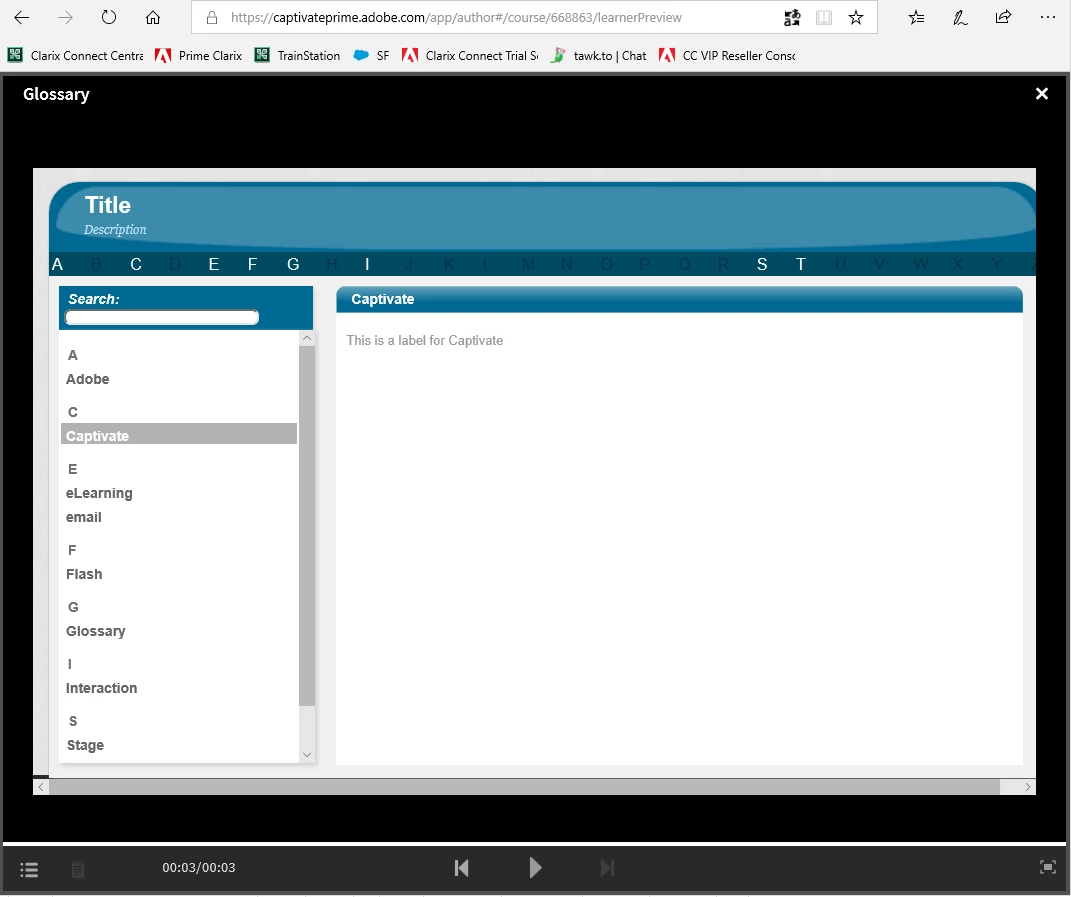Jump to letter F in alphabet bar

tap(252, 264)
